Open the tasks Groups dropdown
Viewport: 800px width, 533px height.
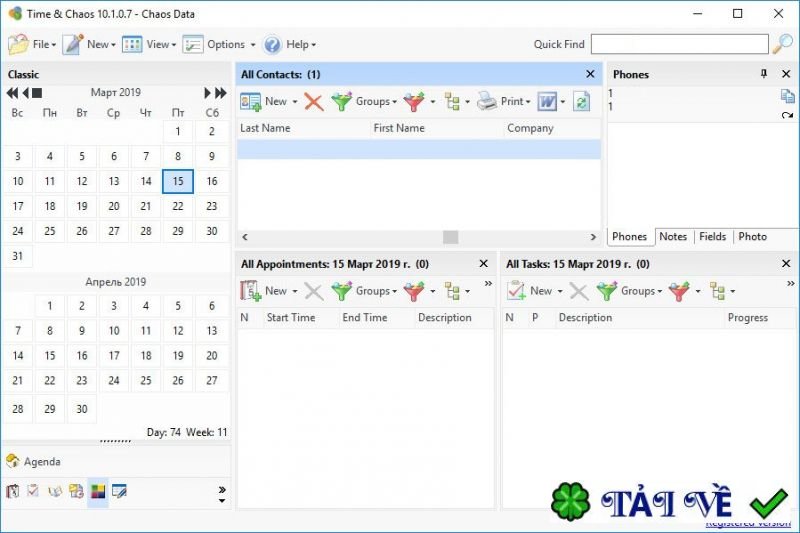tap(629, 291)
